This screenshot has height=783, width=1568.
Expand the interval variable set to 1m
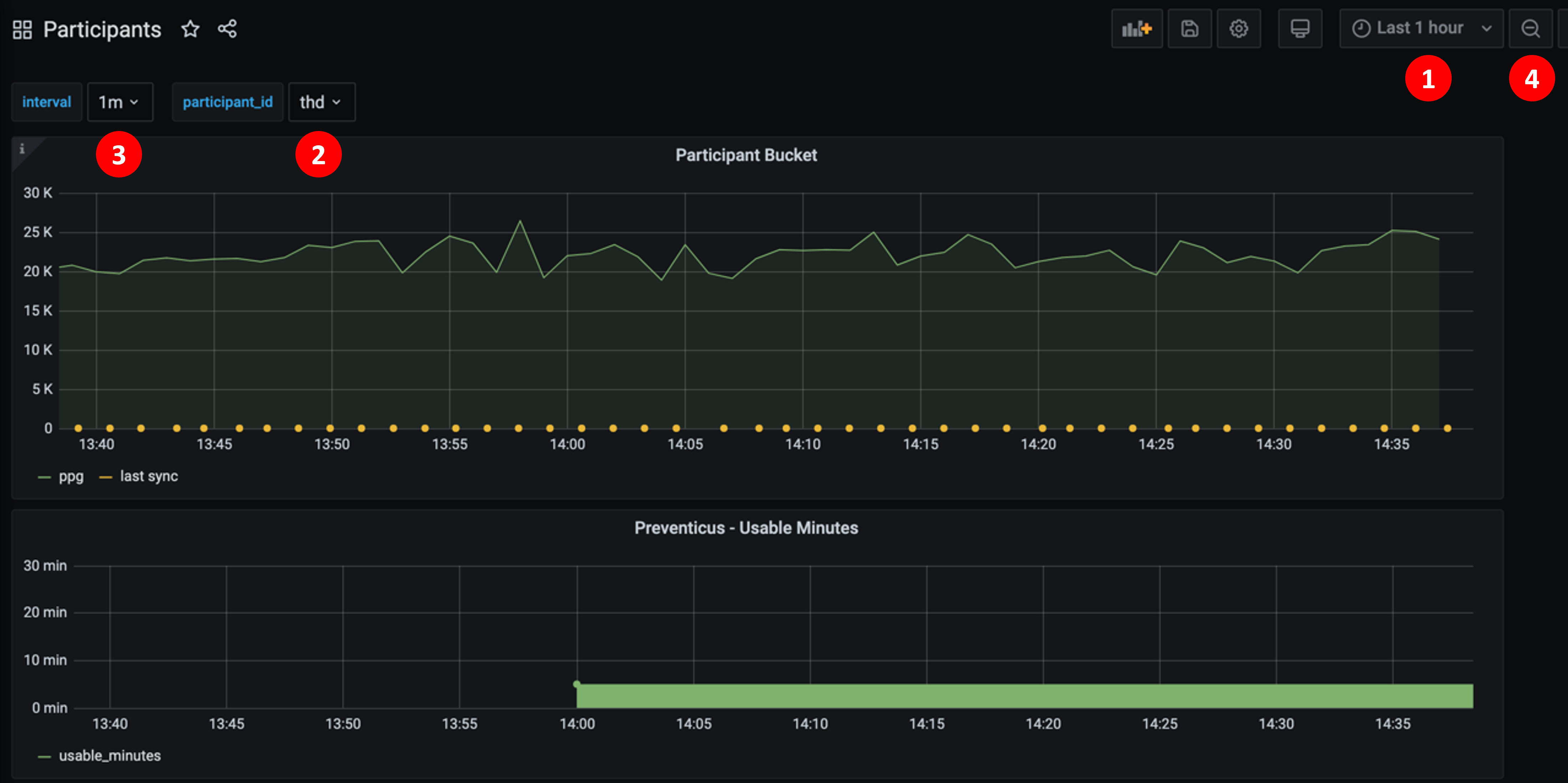tap(119, 102)
